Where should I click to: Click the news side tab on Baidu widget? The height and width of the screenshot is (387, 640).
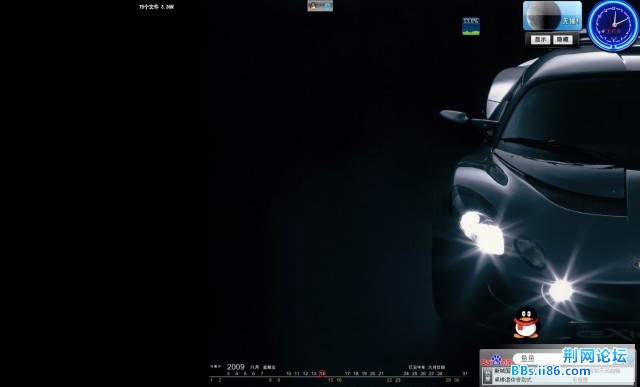[x=487, y=376]
